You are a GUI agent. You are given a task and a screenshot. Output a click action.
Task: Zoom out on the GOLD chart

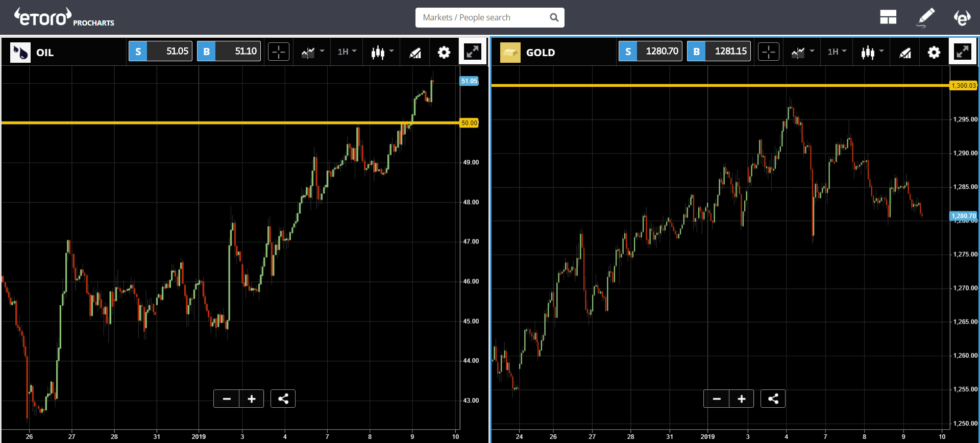click(716, 399)
